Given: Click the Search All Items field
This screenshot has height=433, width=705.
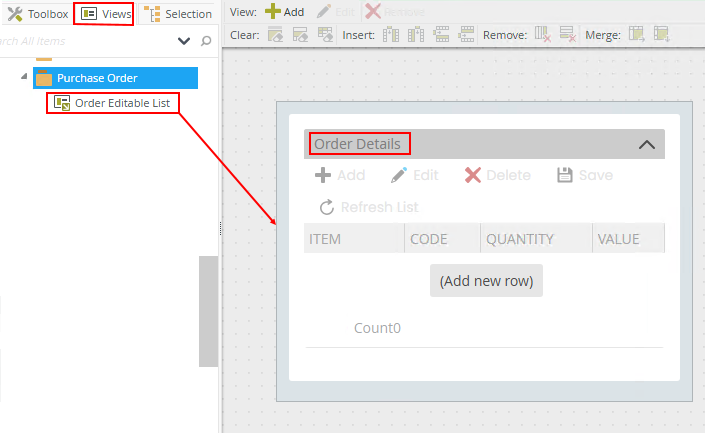Looking at the screenshot, I should coord(85,41).
